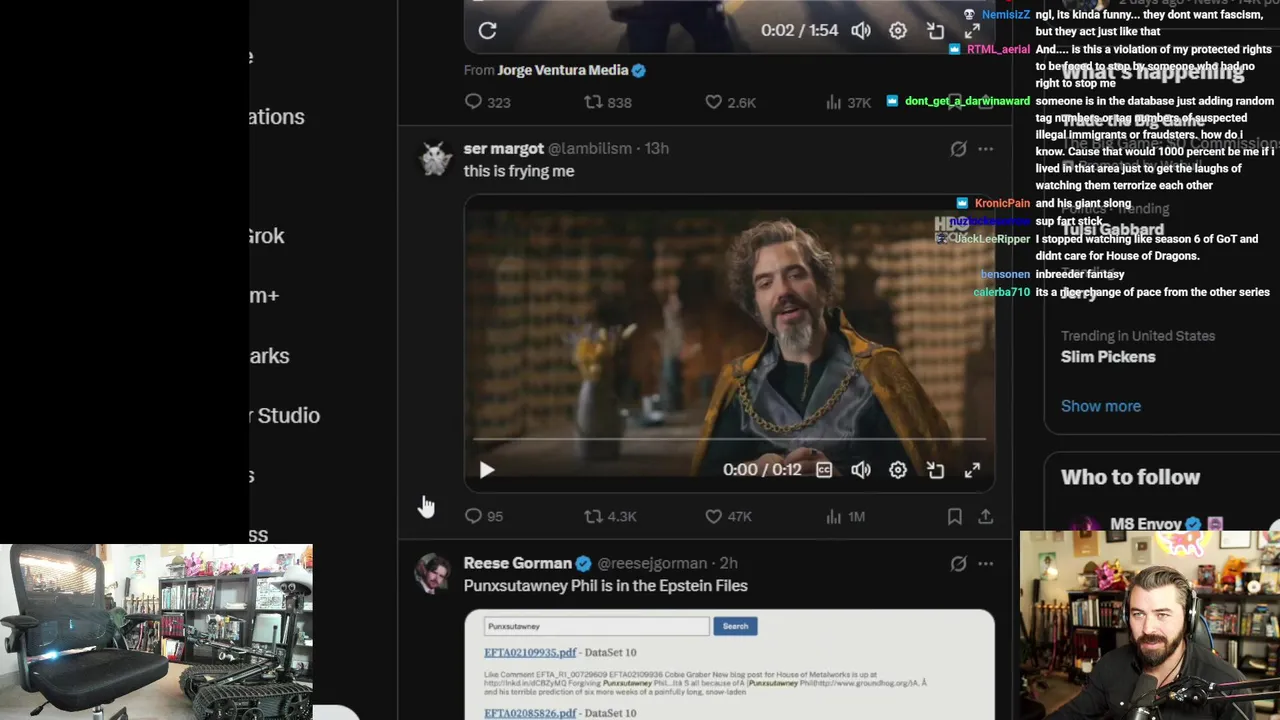This screenshot has height=720, width=1280.
Task: Open settings gear on the top video
Action: pos(898,31)
